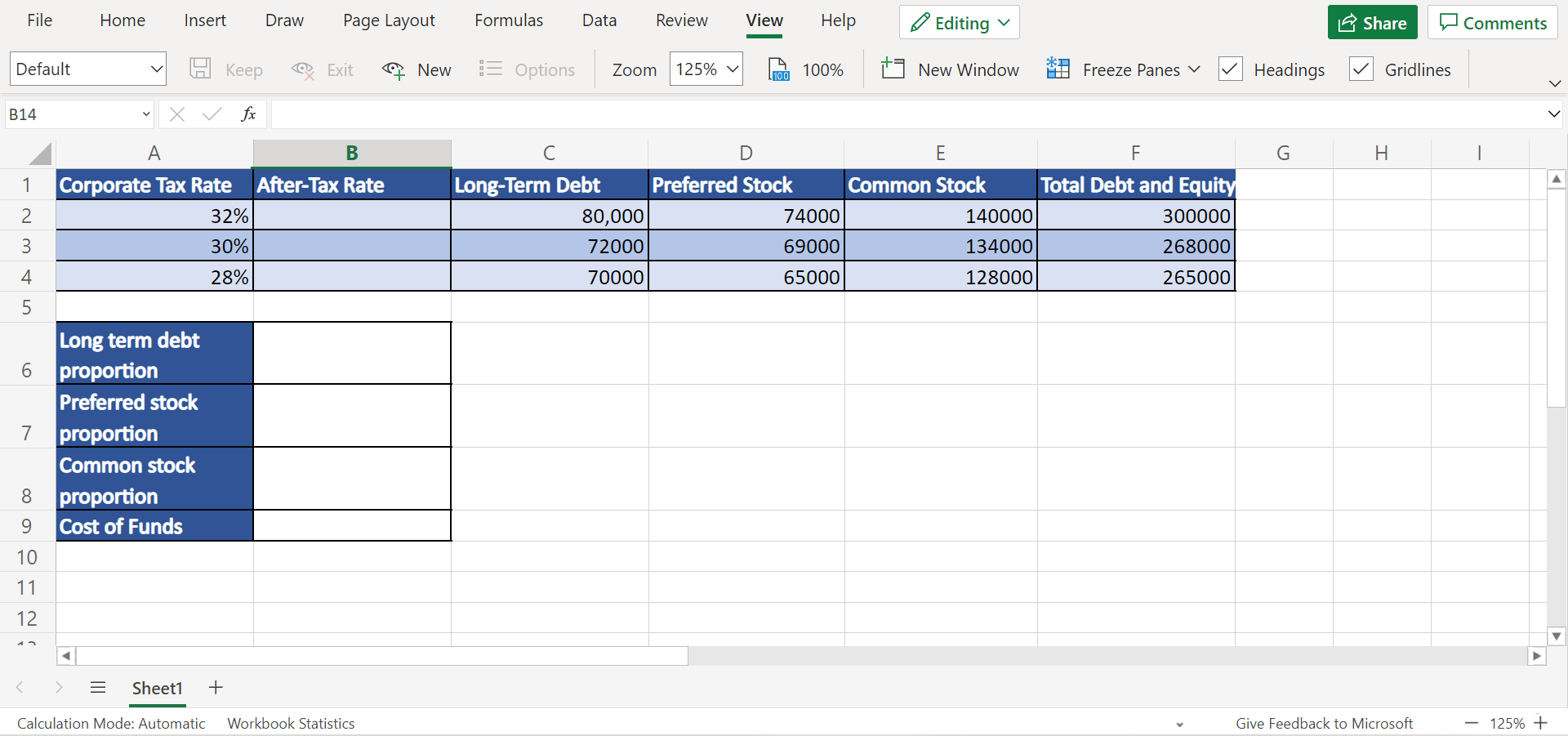Create a New sheet view
This screenshot has height=736, width=1568.
(416, 69)
